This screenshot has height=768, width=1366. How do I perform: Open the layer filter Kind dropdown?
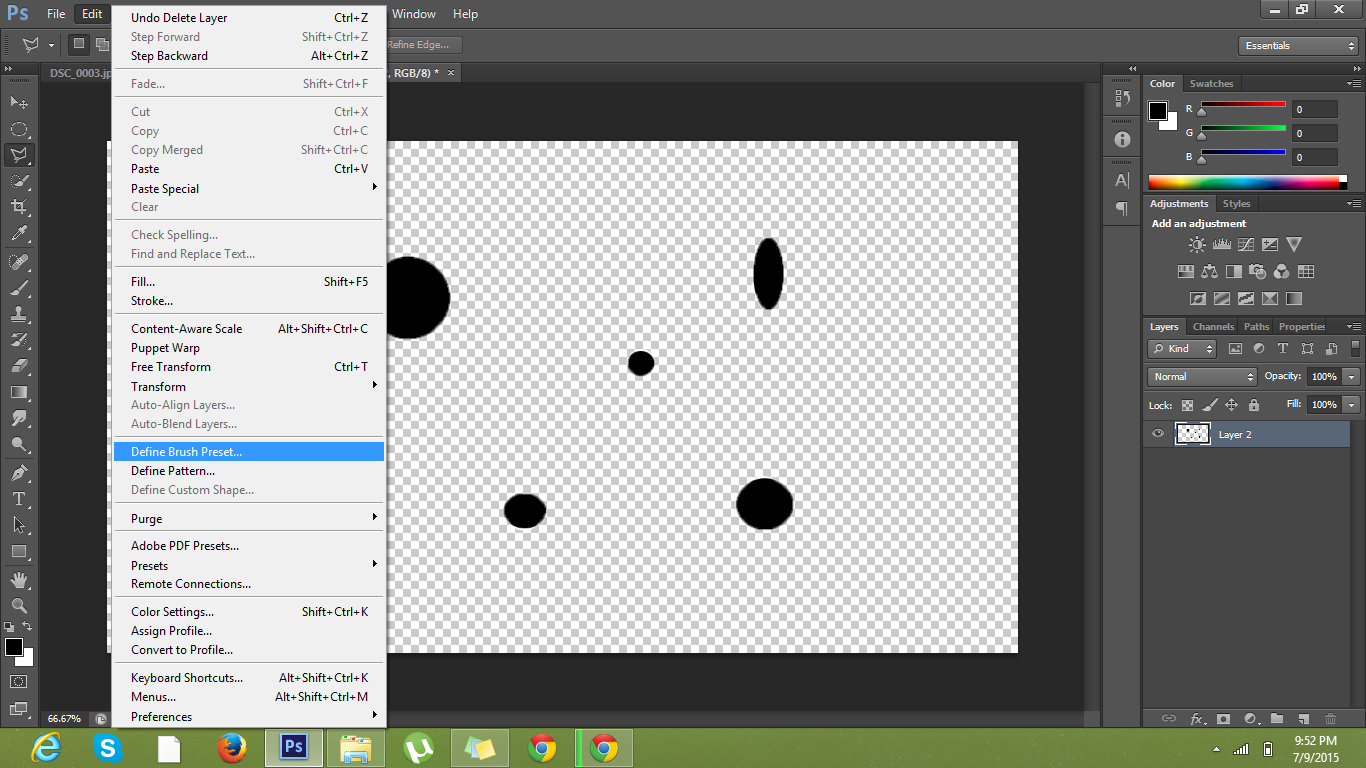point(1182,349)
